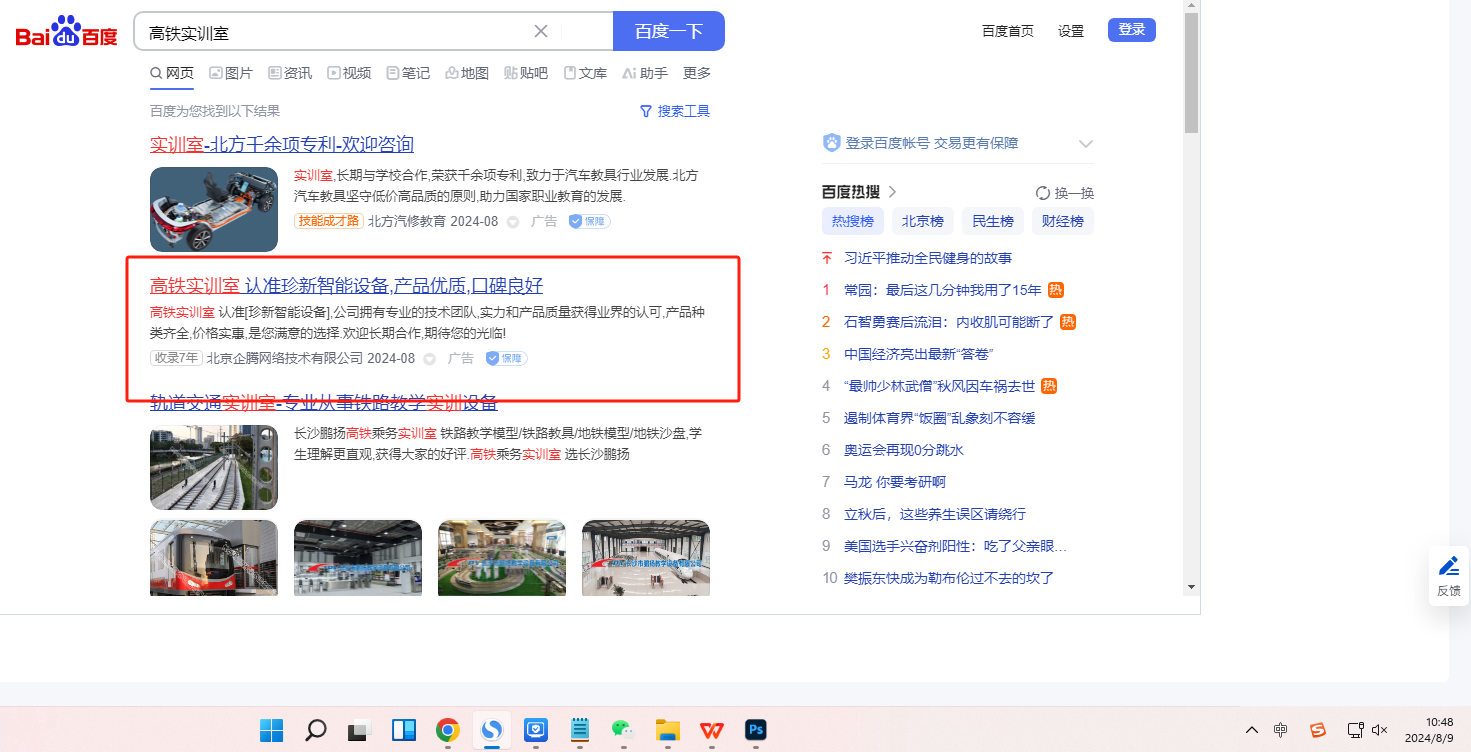This screenshot has height=752, width=1471.
Task: Select the 北京榜 hot list tab
Action: click(x=923, y=221)
